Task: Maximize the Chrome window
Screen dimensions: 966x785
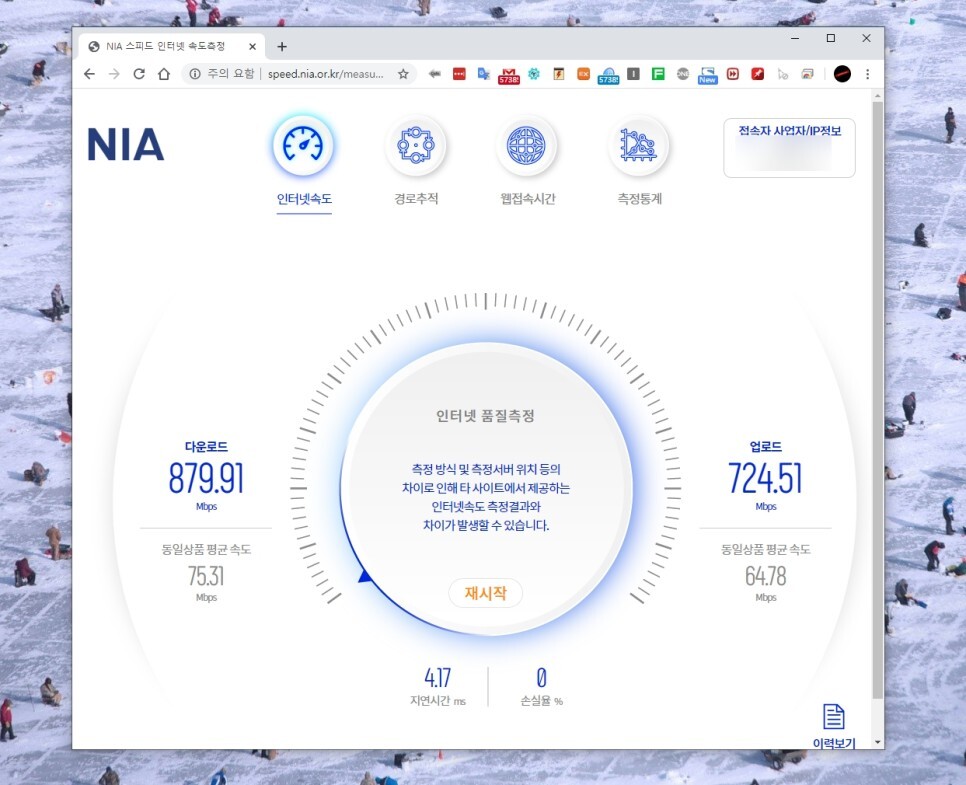Action: 830,38
